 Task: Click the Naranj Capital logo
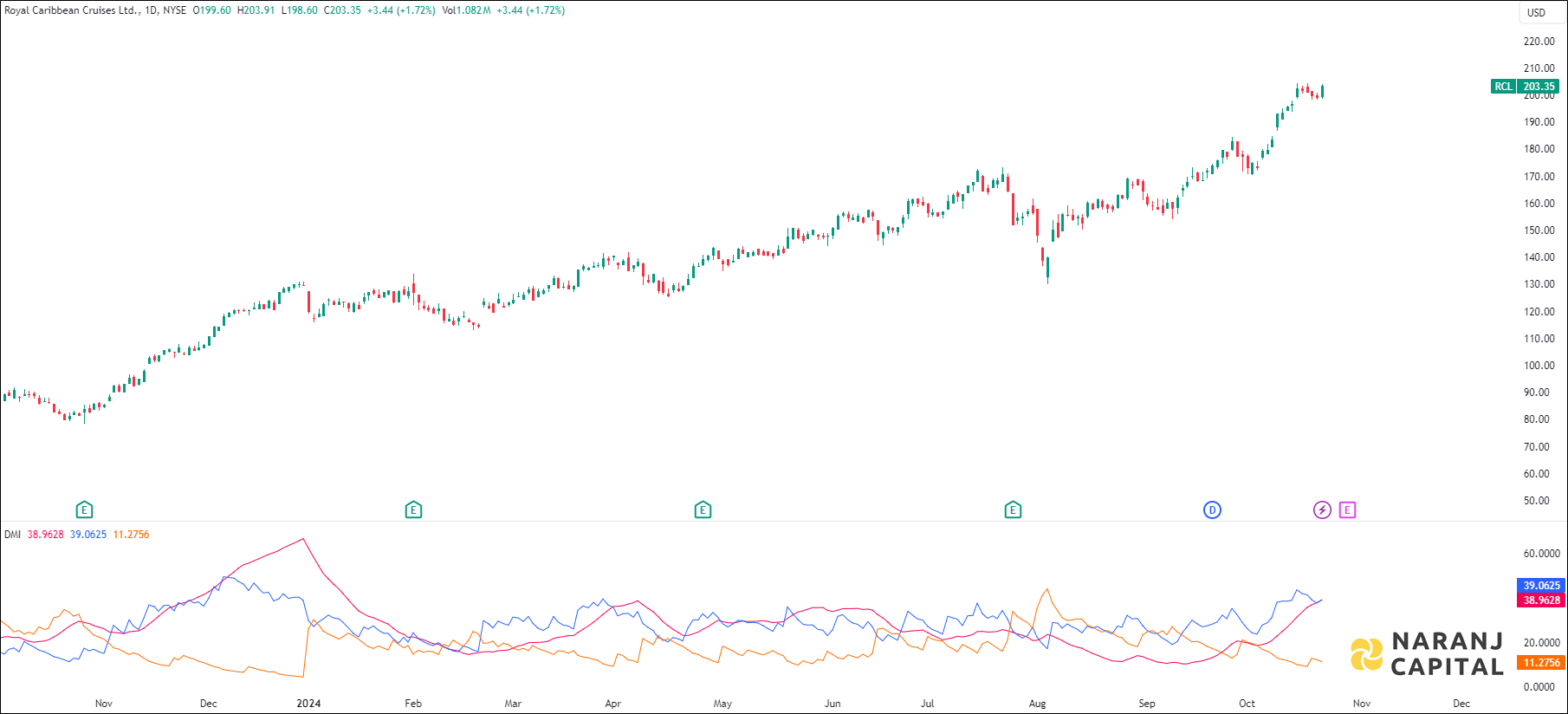point(1428,653)
